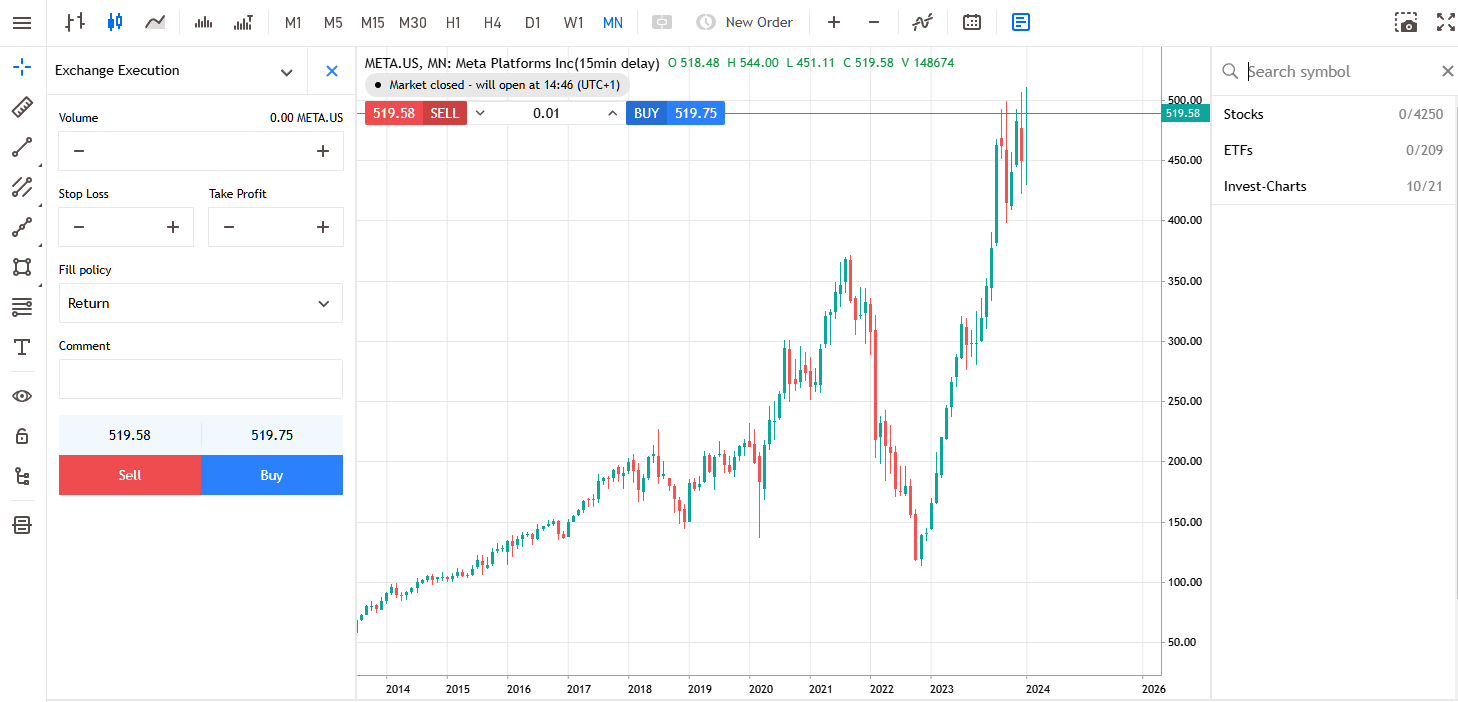Click the blue Buy button in order panel
The width and height of the screenshot is (1458, 702).
pos(272,475)
